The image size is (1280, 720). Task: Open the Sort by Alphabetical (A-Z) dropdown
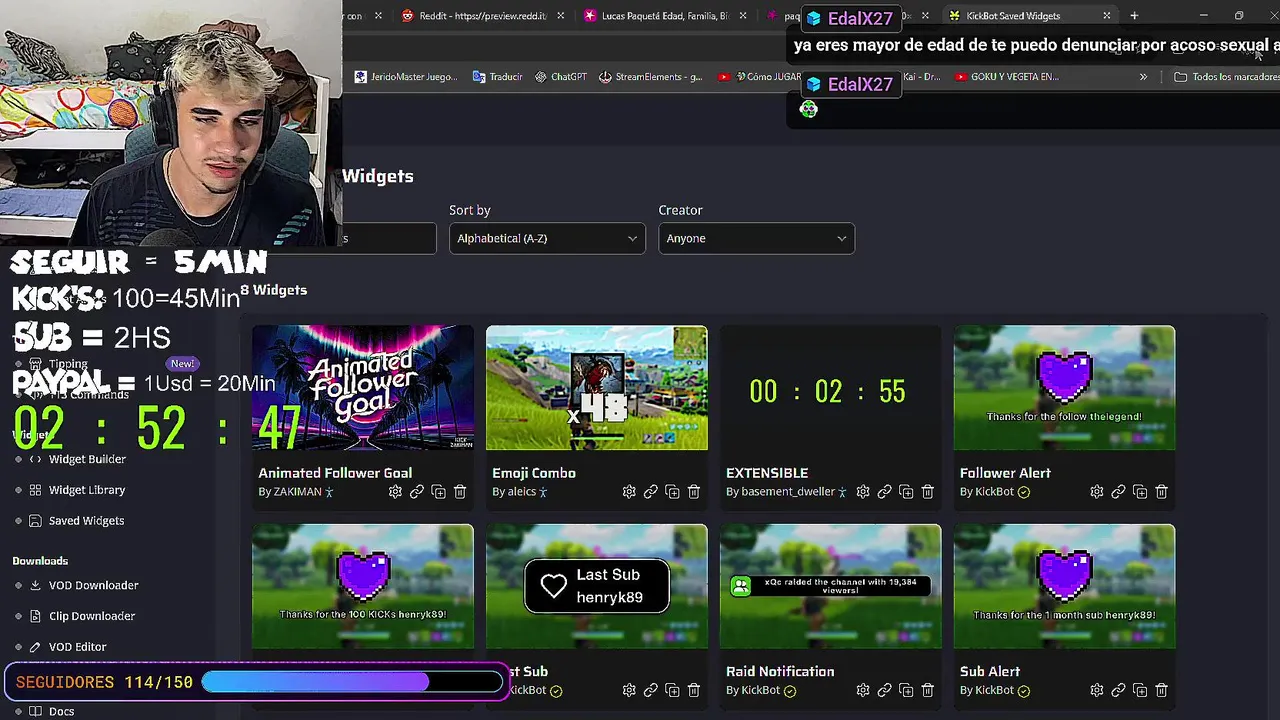547,238
